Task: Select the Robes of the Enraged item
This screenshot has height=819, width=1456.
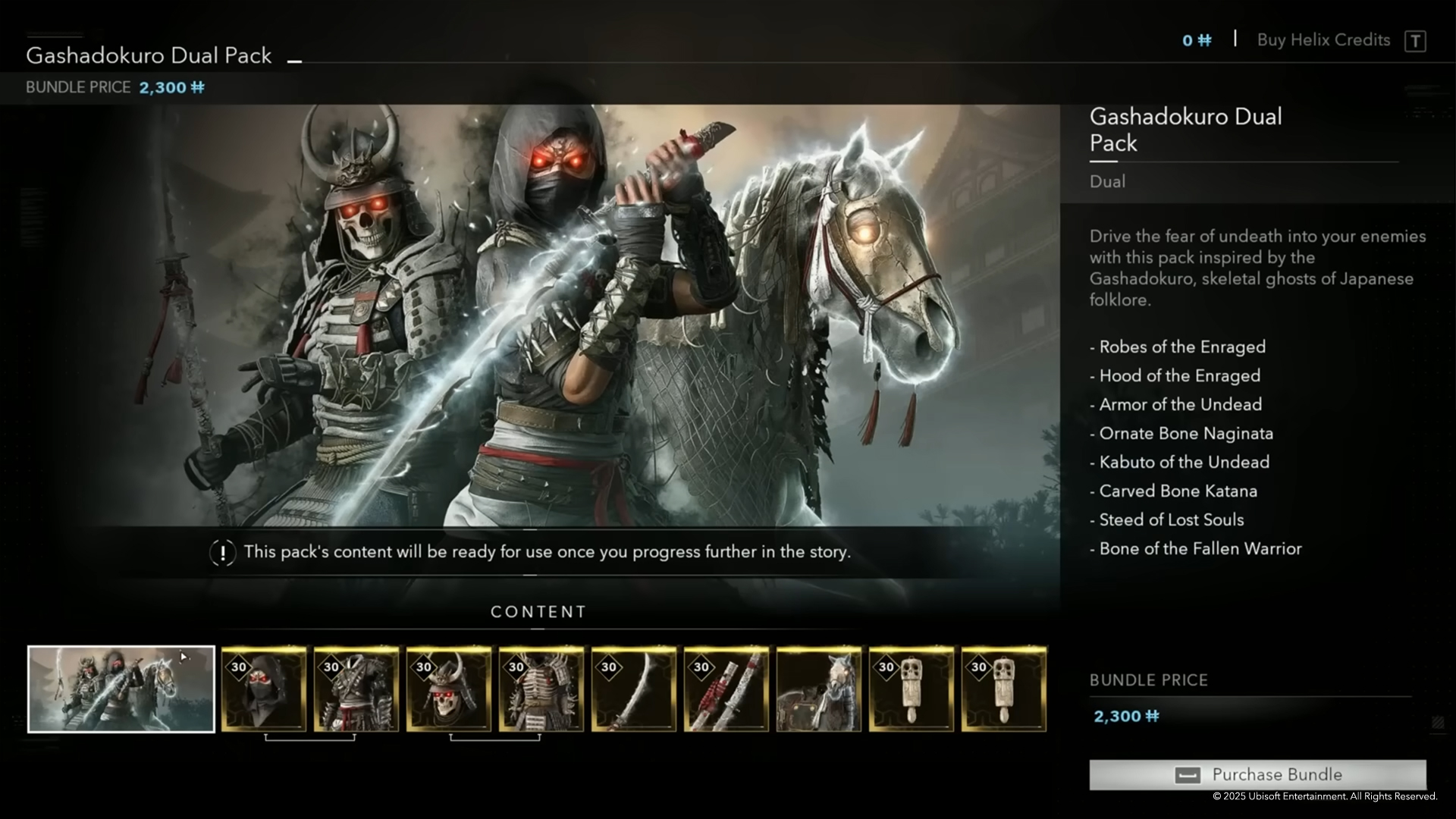Action: pos(356,689)
